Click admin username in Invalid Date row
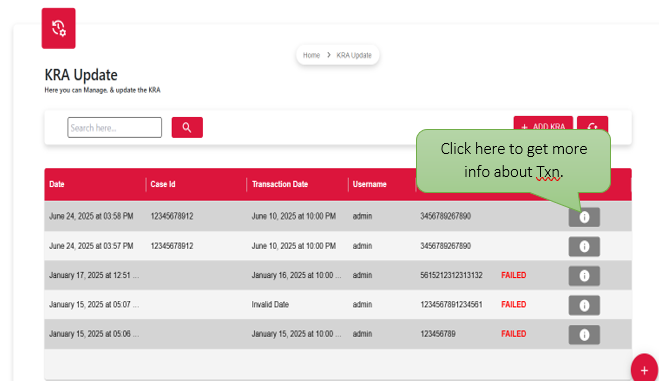 362,305
